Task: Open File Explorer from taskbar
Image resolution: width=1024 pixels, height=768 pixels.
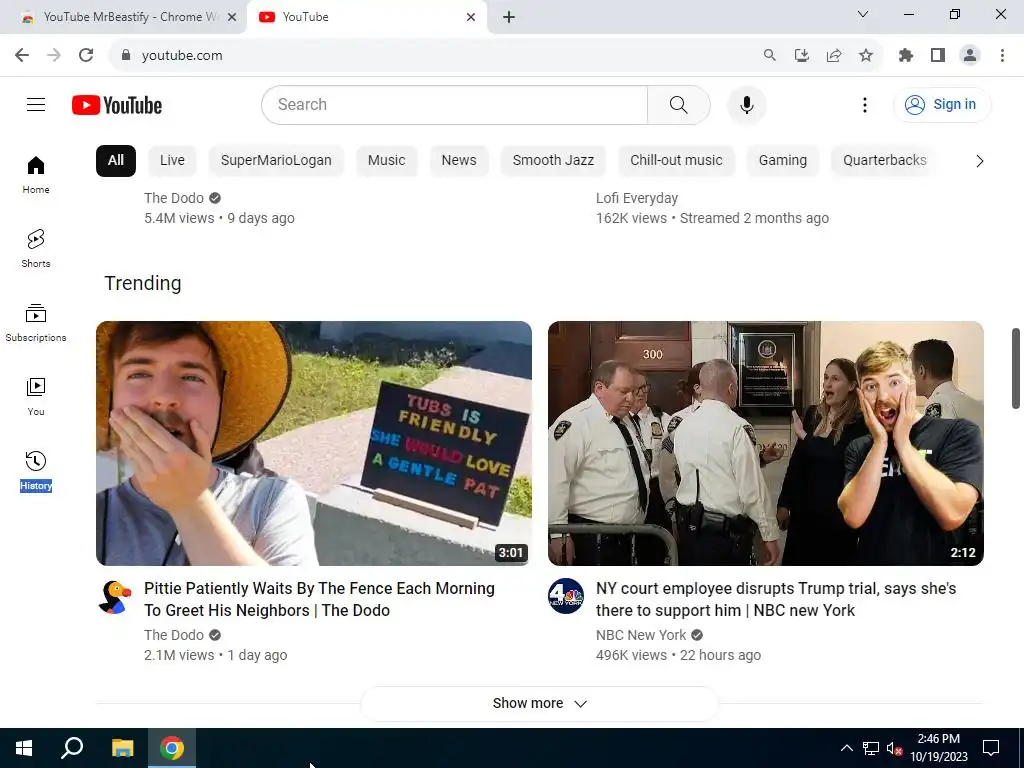Action: pos(122,748)
